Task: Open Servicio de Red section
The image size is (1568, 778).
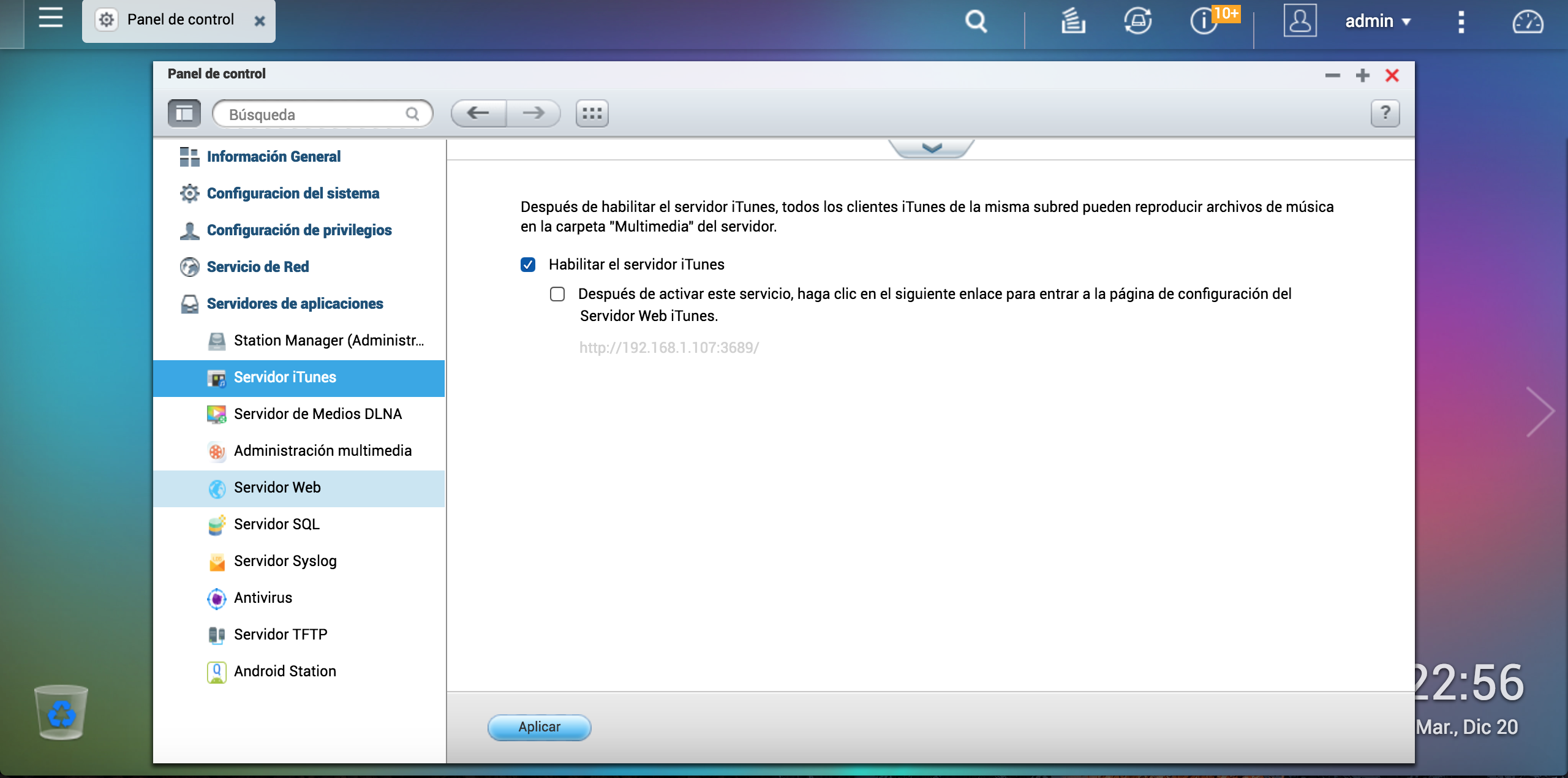Action: tap(257, 266)
